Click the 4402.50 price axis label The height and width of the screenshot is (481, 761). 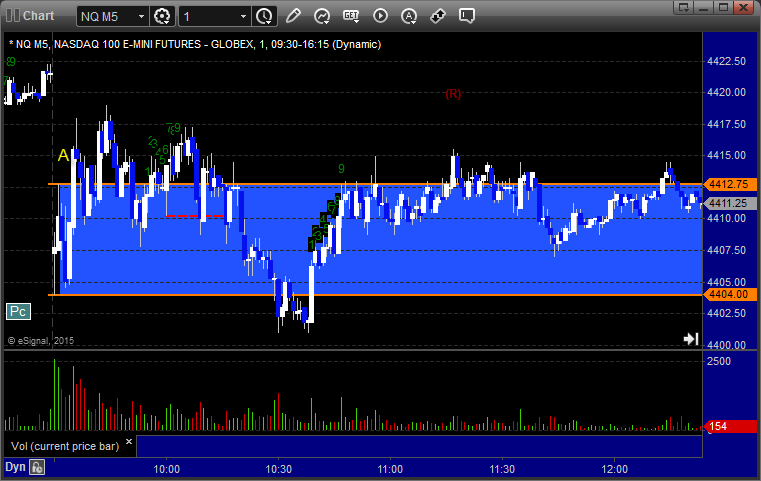point(727,313)
